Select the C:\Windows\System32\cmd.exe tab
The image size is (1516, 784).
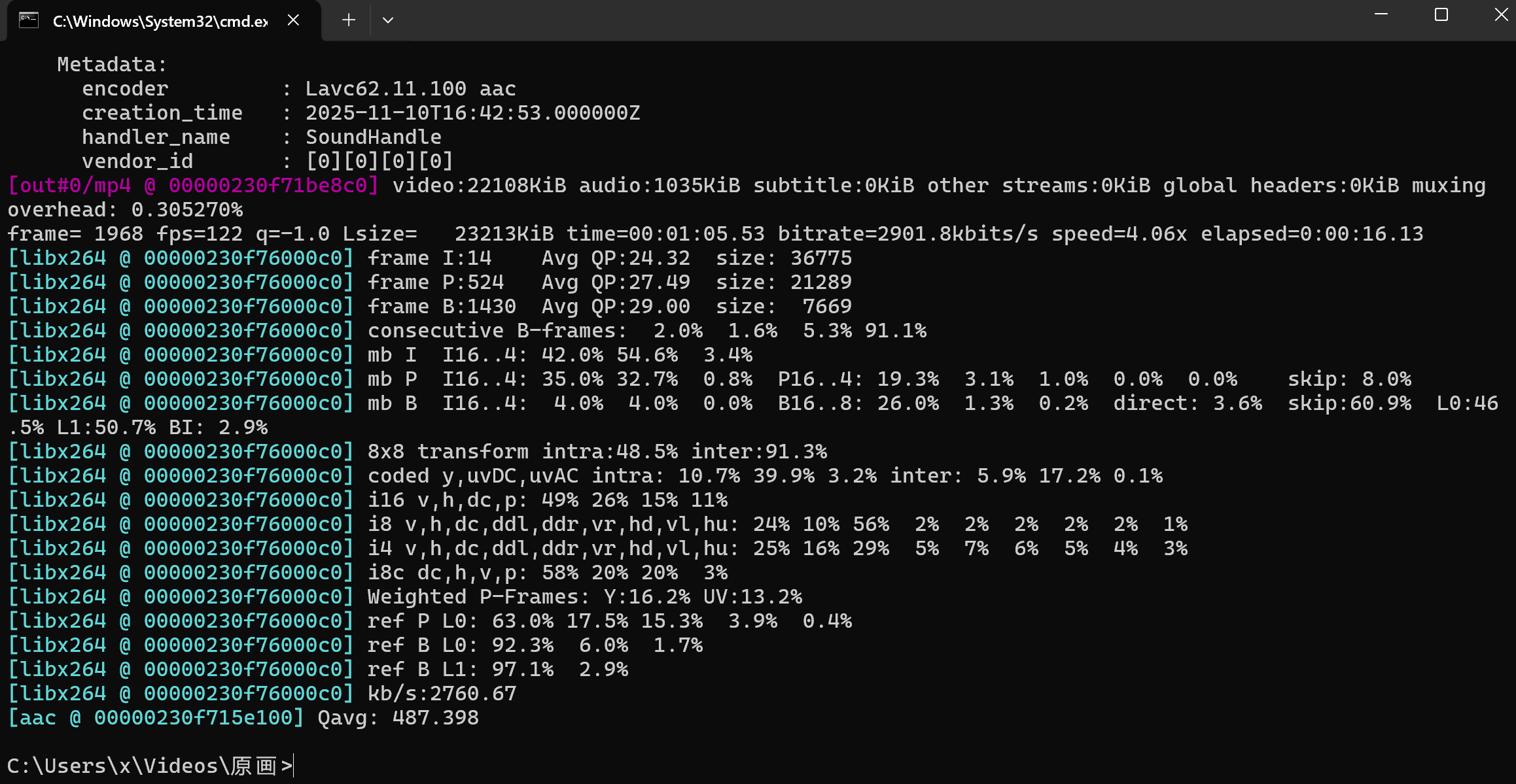click(x=160, y=21)
